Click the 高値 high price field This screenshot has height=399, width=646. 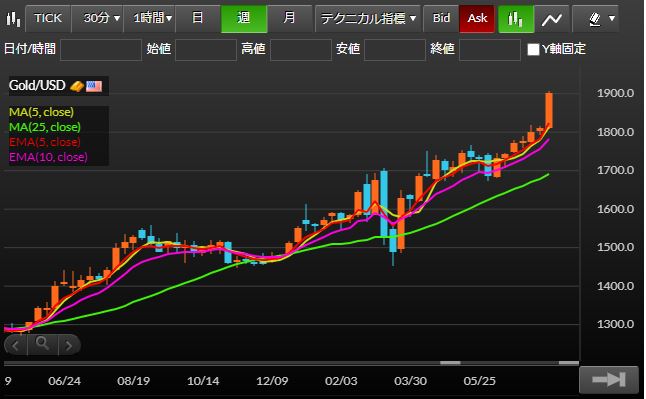301,49
